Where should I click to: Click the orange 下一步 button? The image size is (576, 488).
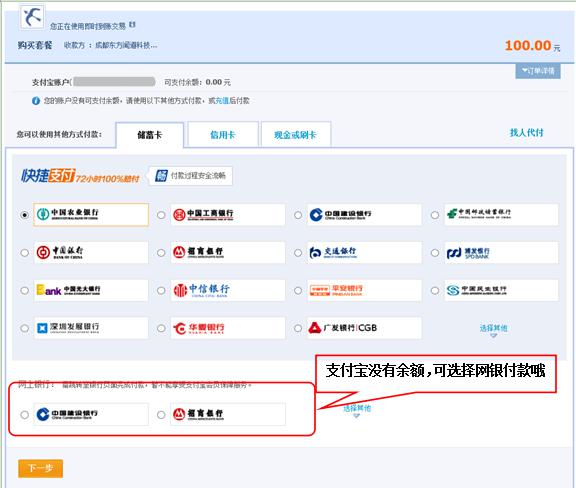[40, 468]
